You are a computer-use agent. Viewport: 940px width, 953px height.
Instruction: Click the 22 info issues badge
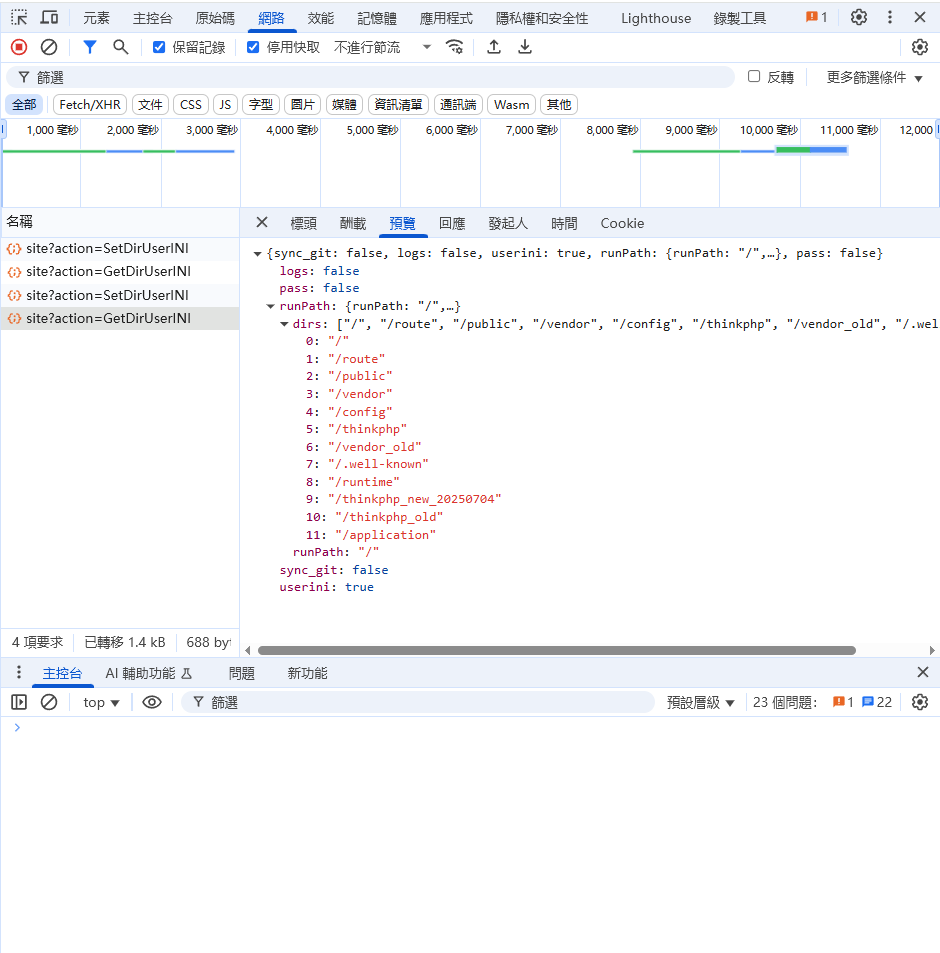(877, 703)
